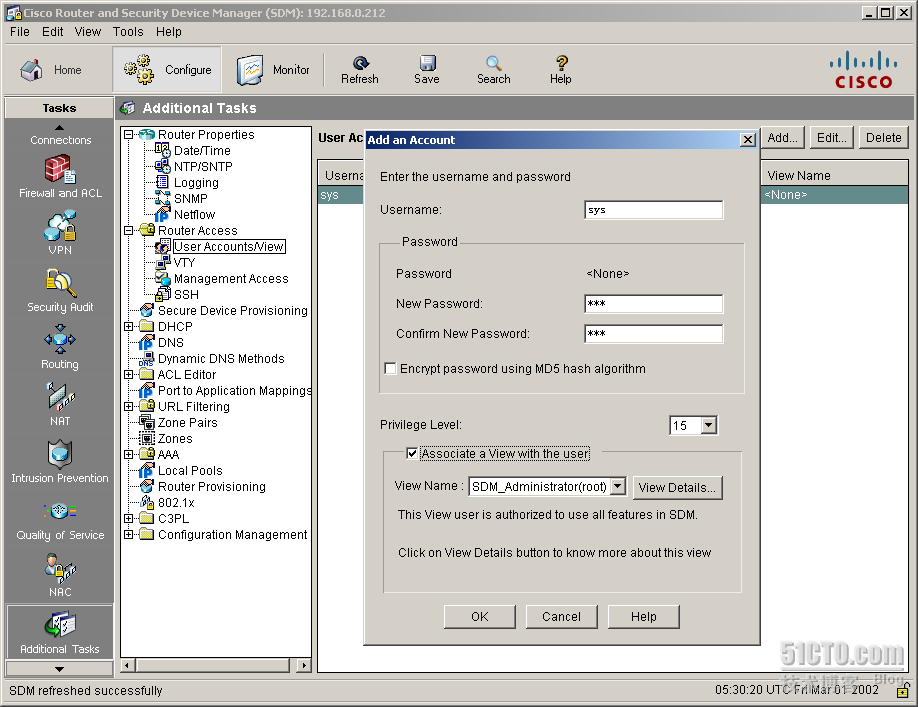Open the Quality of Service task
This screenshot has height=707, width=918.
click(x=60, y=519)
